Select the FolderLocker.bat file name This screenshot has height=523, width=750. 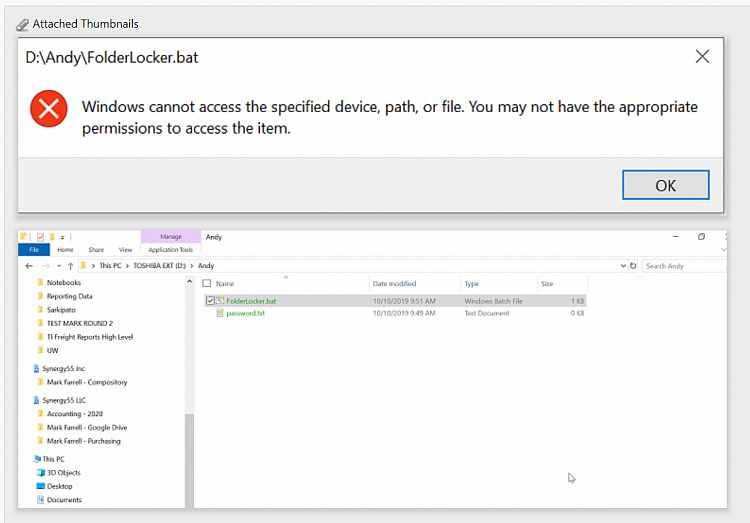point(251,301)
